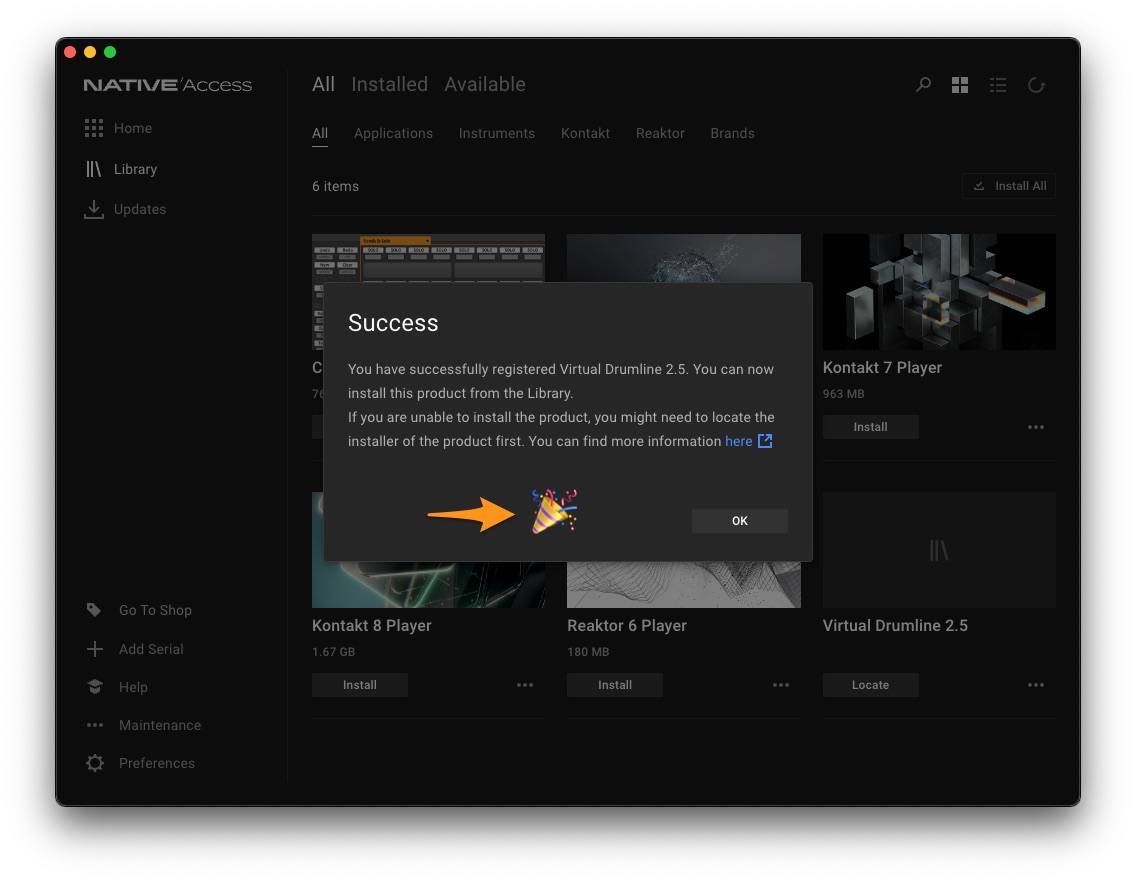Click the Reaktor 6 Player title
Viewport: 1136px width, 880px height.
point(627,625)
